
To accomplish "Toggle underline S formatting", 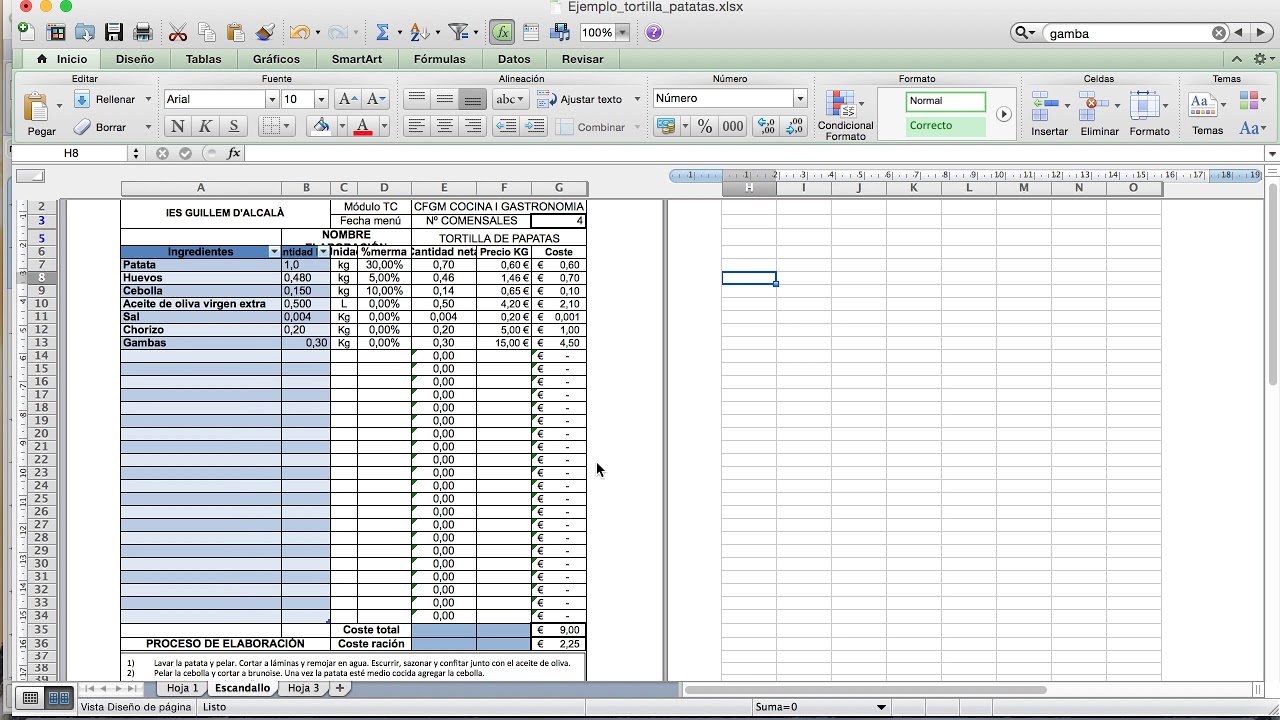I will pos(233,126).
